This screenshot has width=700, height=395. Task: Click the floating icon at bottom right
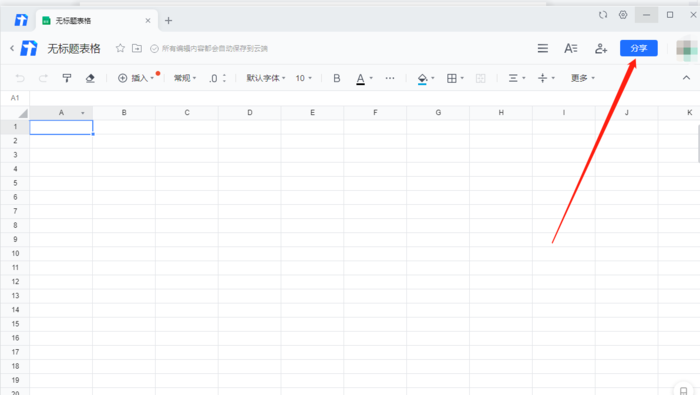coord(683,390)
